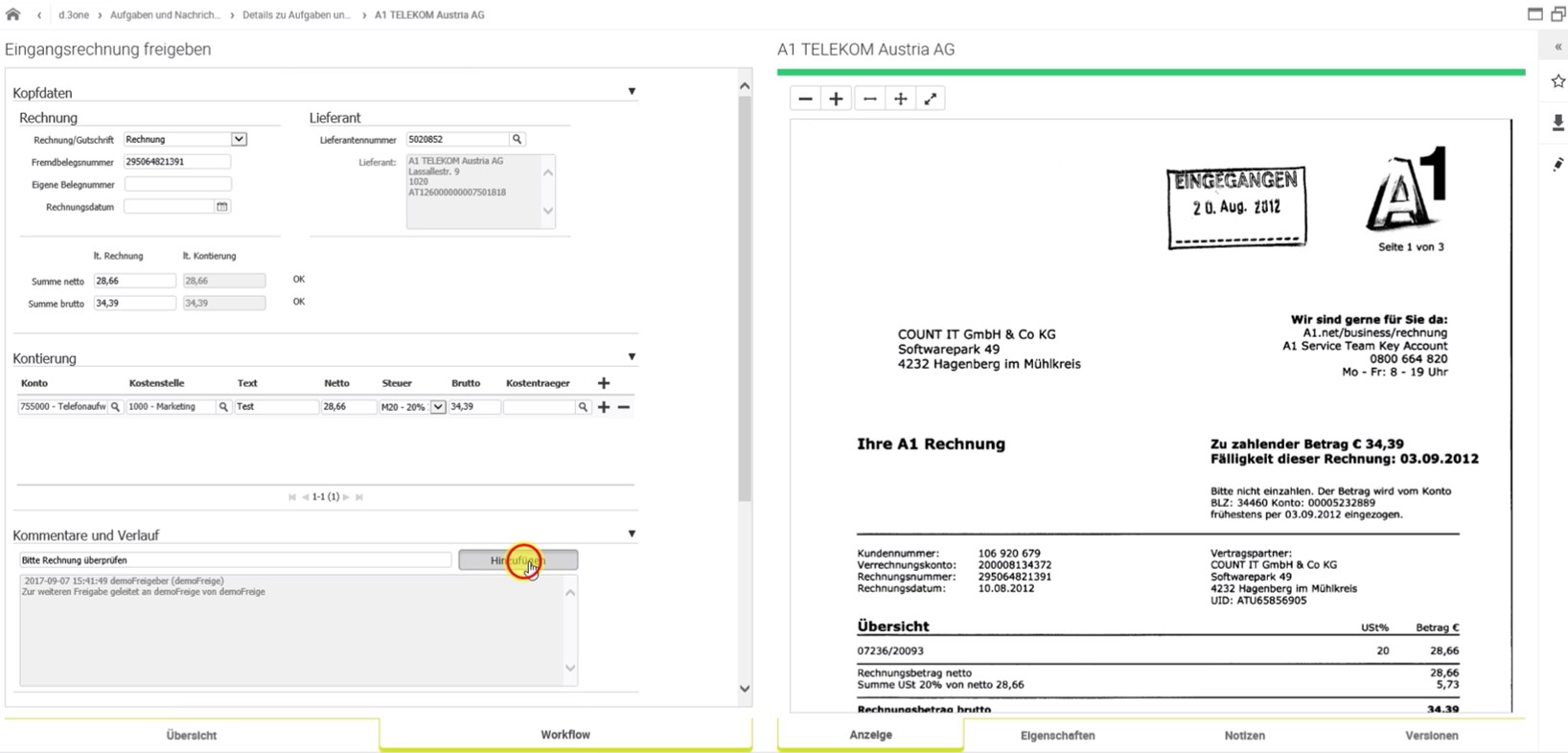Click the Kontierung Text field 'Test'

click(x=276, y=407)
